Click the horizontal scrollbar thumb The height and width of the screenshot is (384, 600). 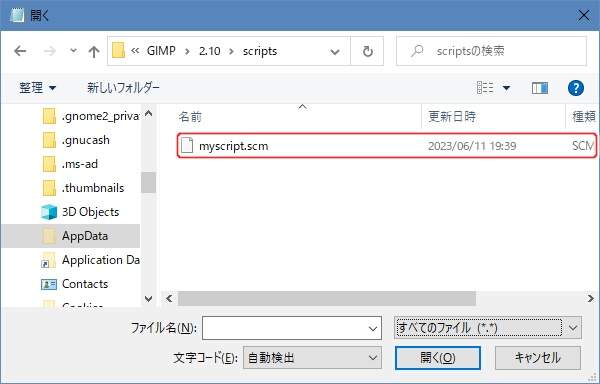[x=327, y=298]
